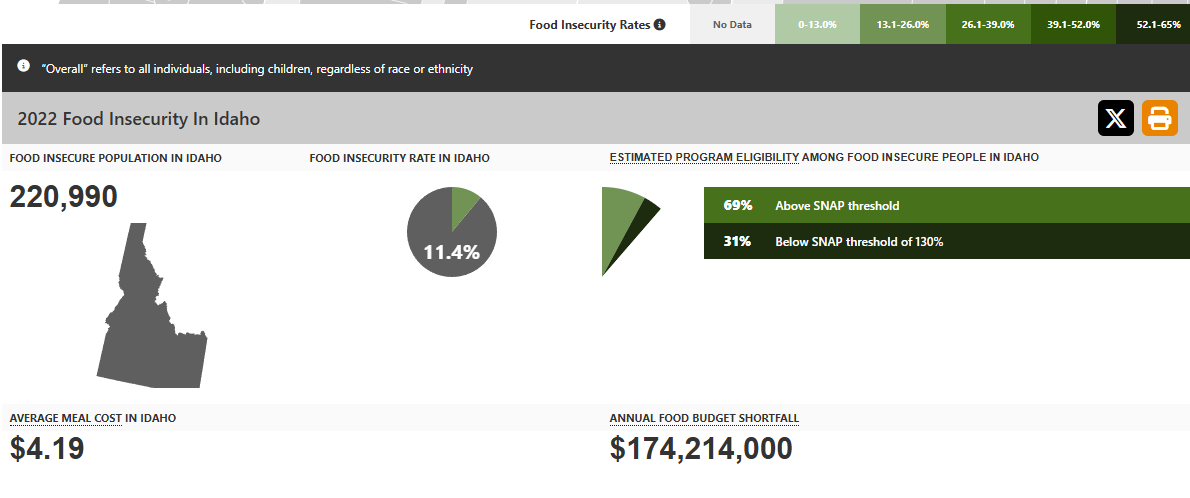
Task: Click the Annual Food Budget Shortfall link
Action: click(704, 418)
